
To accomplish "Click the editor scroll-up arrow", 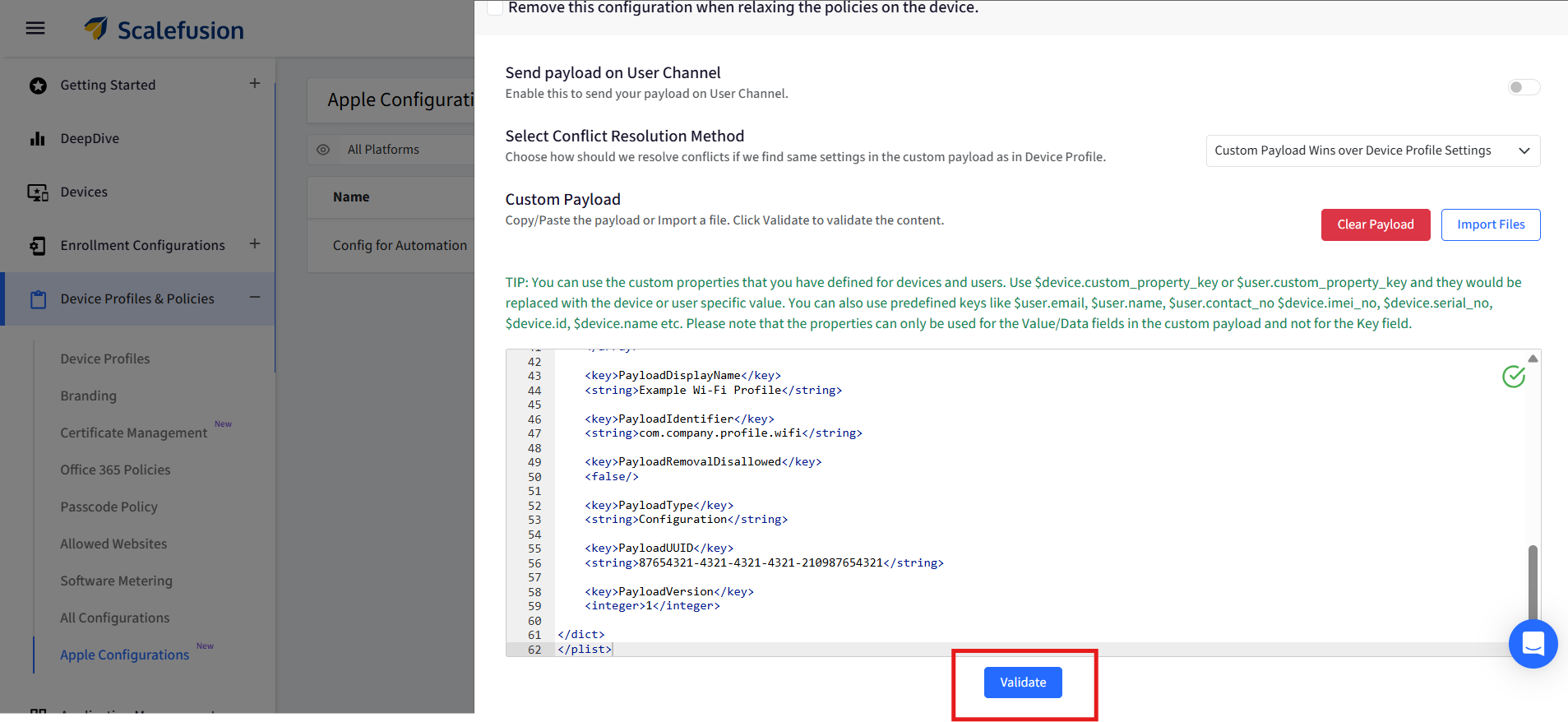I will (x=1533, y=359).
